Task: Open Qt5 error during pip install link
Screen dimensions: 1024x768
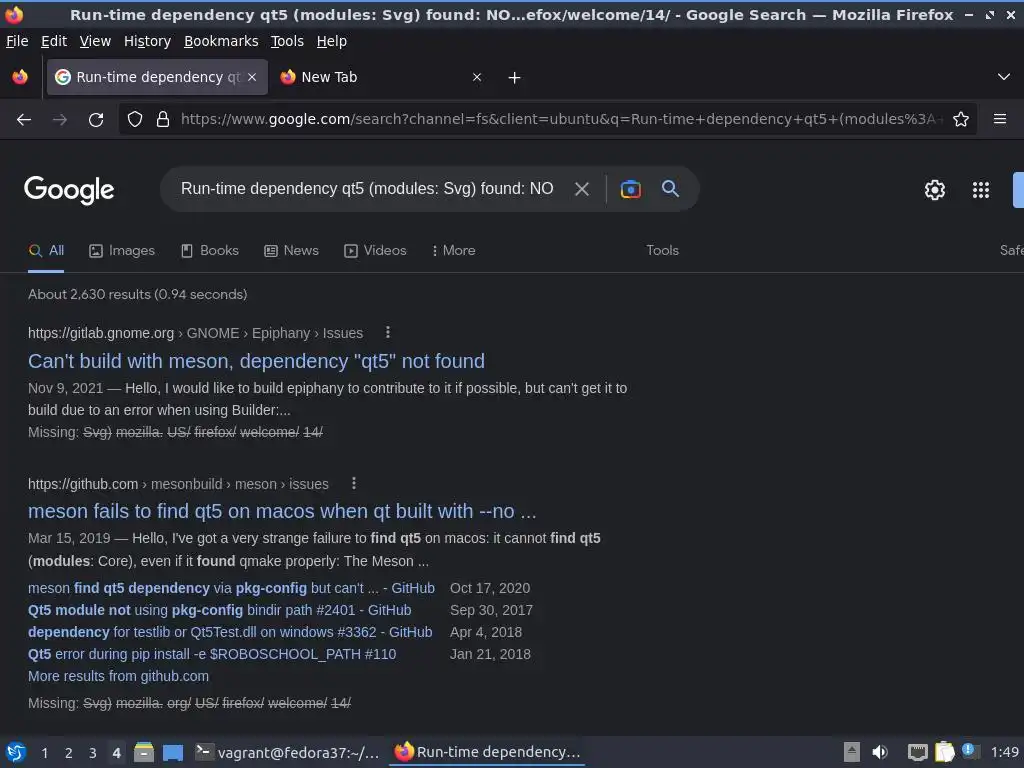Action: [212, 654]
